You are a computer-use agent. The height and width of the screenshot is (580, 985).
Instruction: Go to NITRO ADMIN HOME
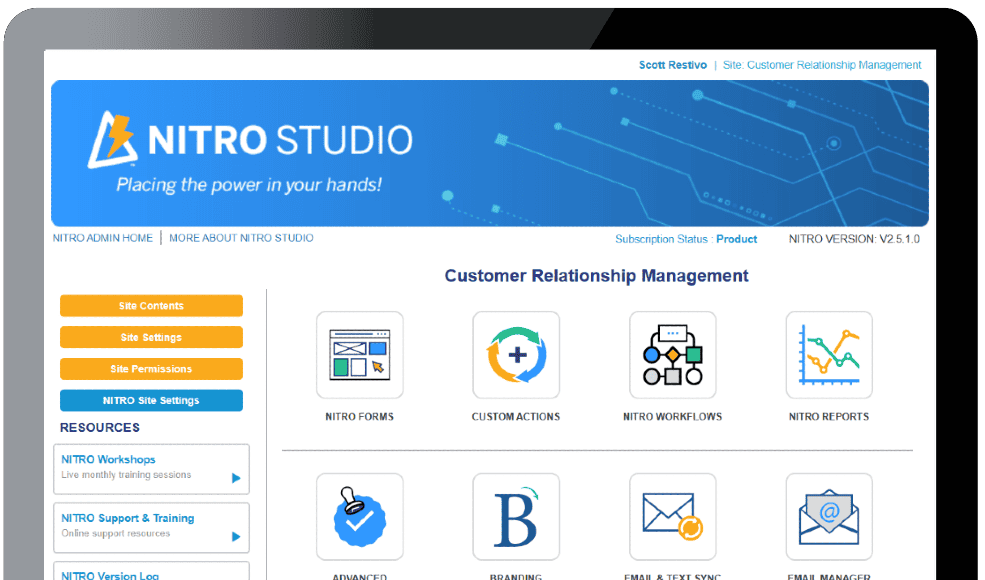pos(102,238)
